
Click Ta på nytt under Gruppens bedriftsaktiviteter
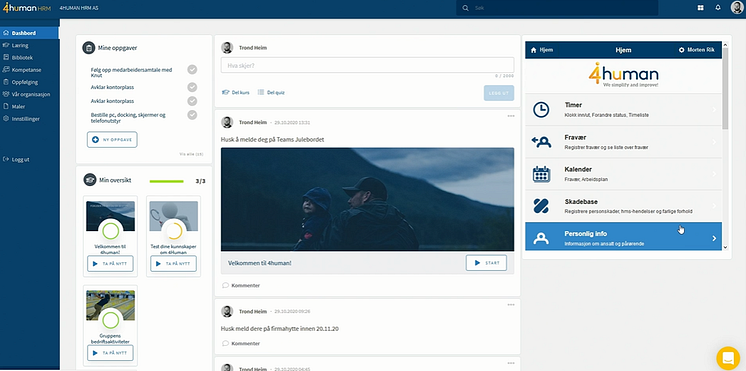click(x=110, y=353)
